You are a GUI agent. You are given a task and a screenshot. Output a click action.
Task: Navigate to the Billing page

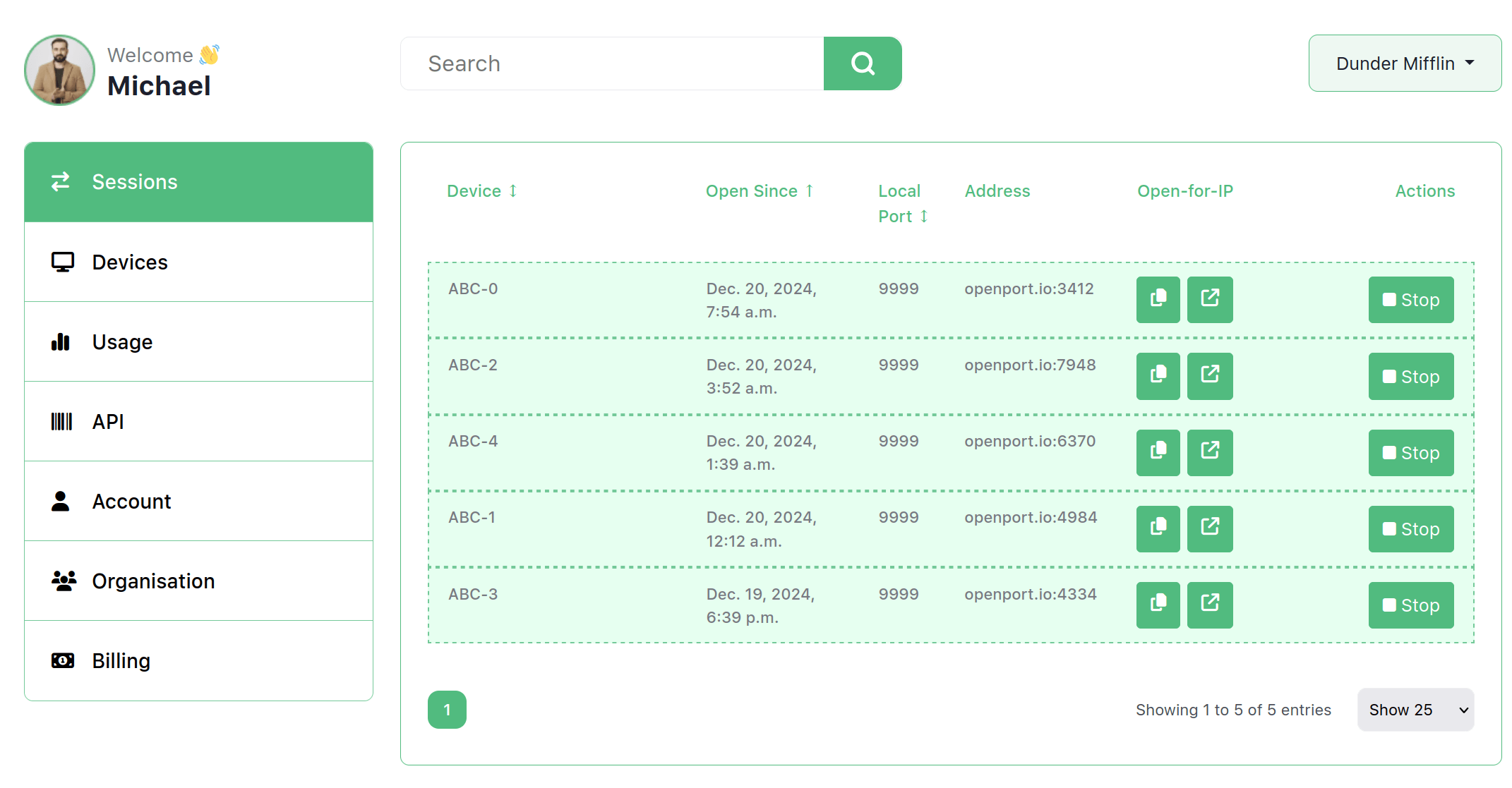coord(121,660)
